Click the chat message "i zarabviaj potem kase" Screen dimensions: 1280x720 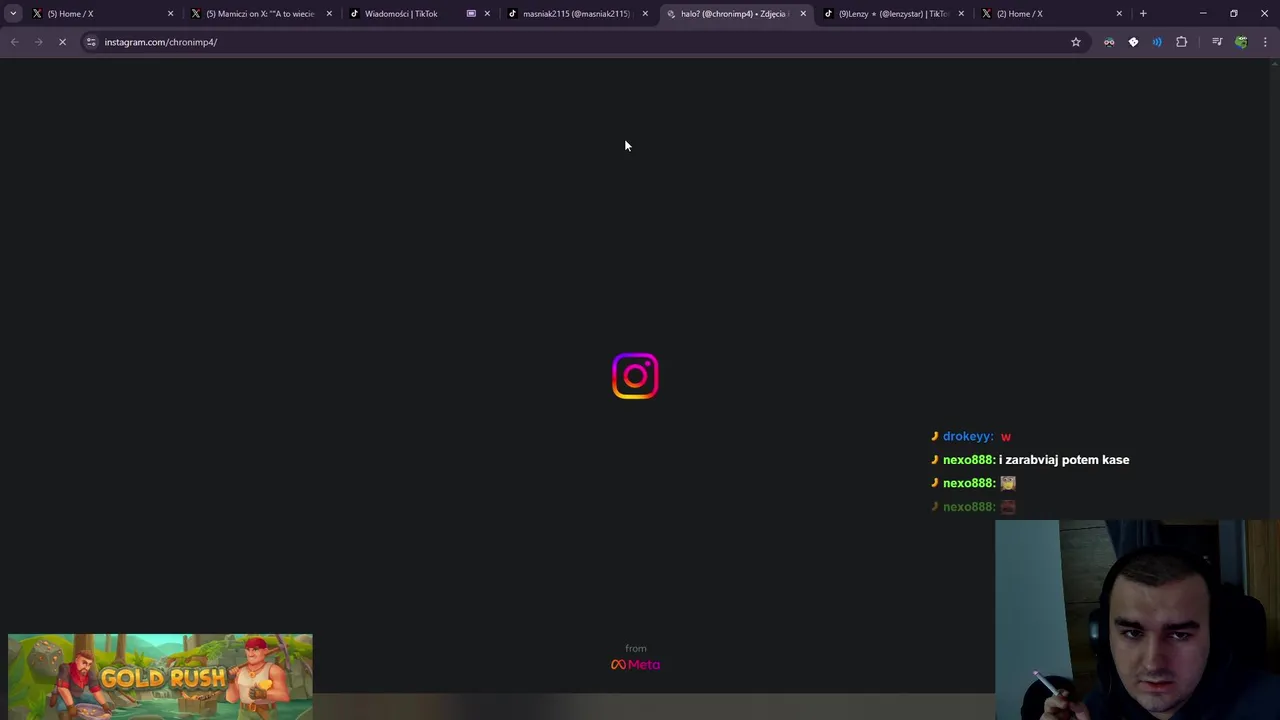1064,460
